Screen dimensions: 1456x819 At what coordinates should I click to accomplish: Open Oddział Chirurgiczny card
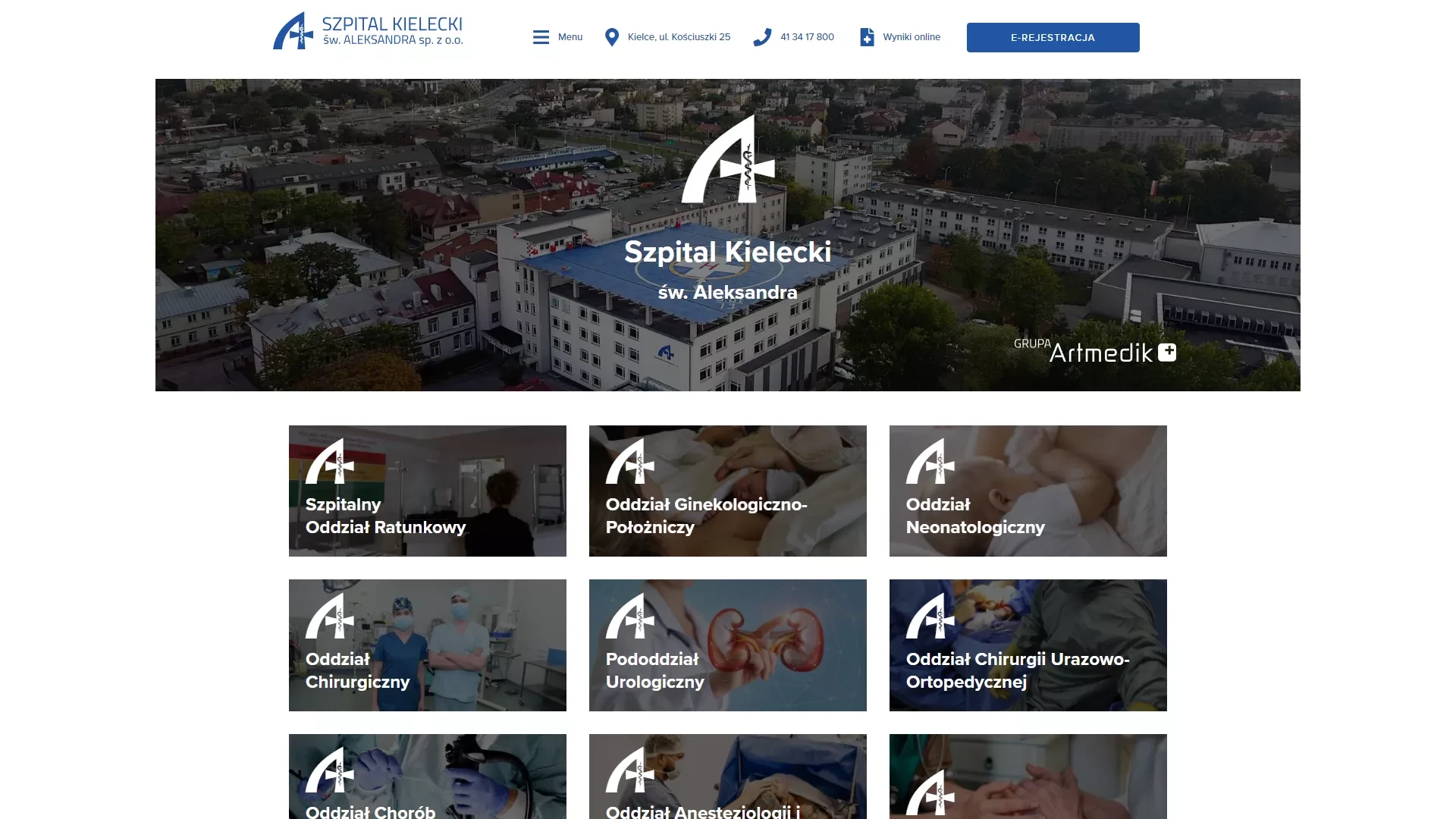click(428, 645)
